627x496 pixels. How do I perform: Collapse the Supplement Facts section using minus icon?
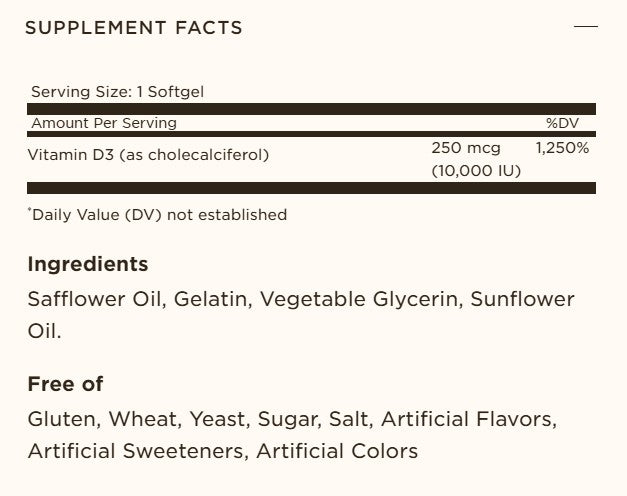point(586,27)
